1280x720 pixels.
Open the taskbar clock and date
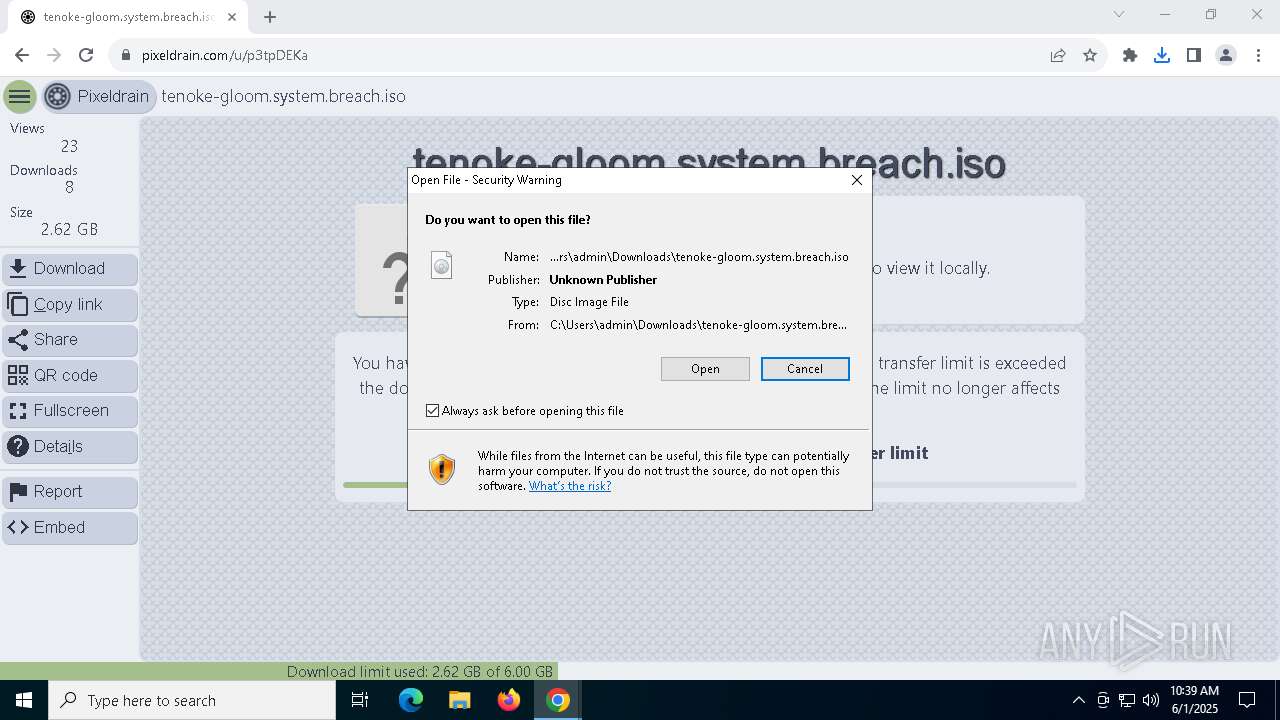(1194, 700)
